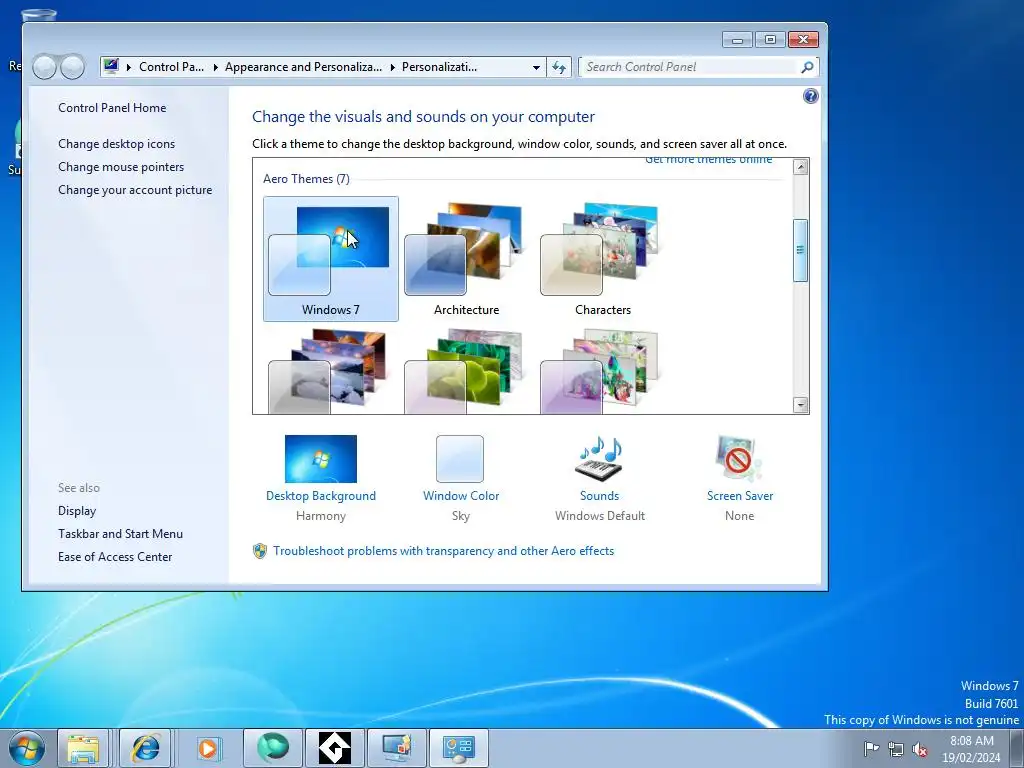Select the Architecture theme
This screenshot has height=768, width=1024.
(x=466, y=259)
